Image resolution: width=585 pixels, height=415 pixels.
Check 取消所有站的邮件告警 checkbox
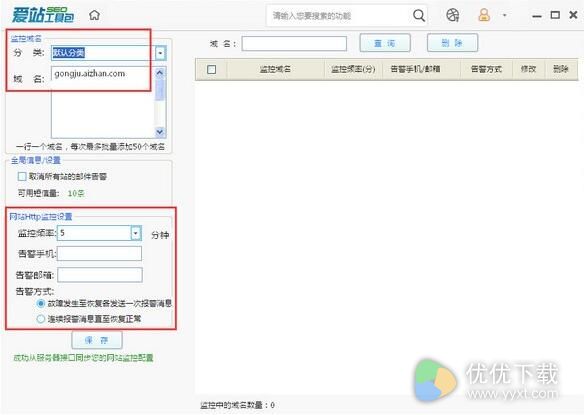(22, 176)
